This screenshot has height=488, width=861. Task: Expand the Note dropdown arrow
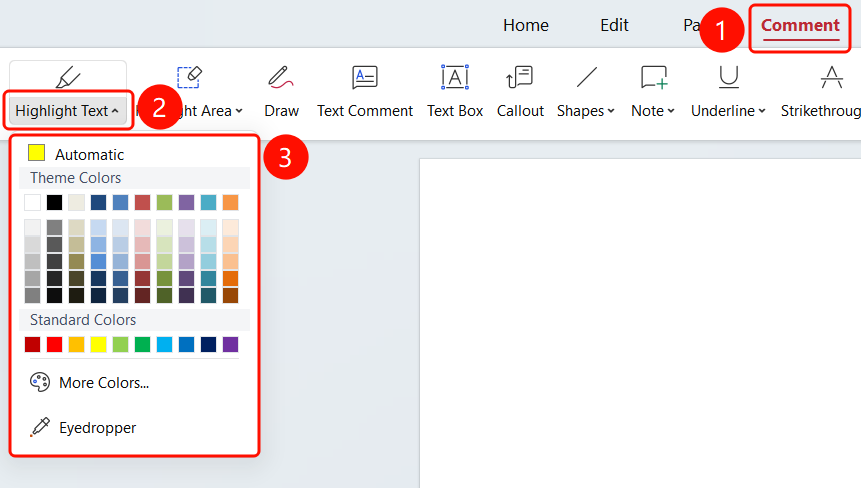click(670, 111)
